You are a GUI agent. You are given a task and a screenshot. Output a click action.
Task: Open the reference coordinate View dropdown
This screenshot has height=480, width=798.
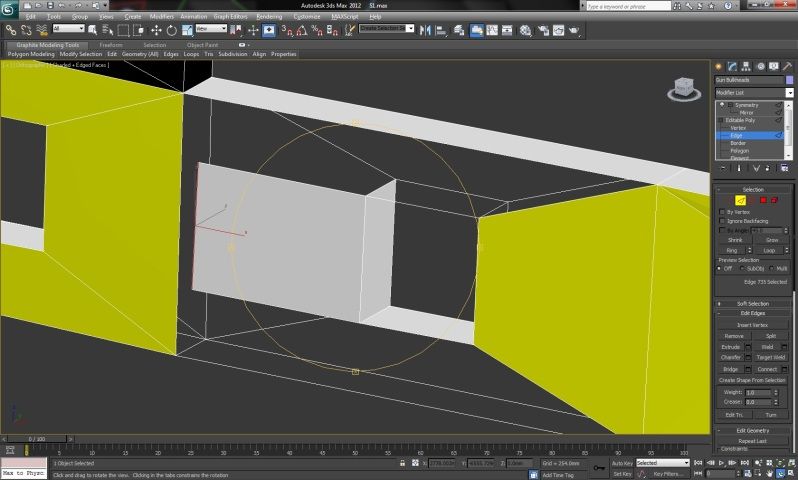point(211,29)
